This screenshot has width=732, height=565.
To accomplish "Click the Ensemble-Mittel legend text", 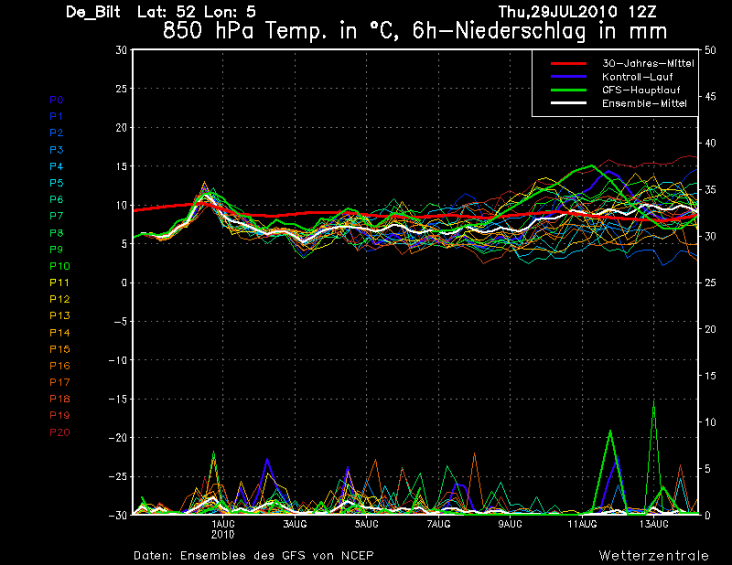I will [x=644, y=103].
